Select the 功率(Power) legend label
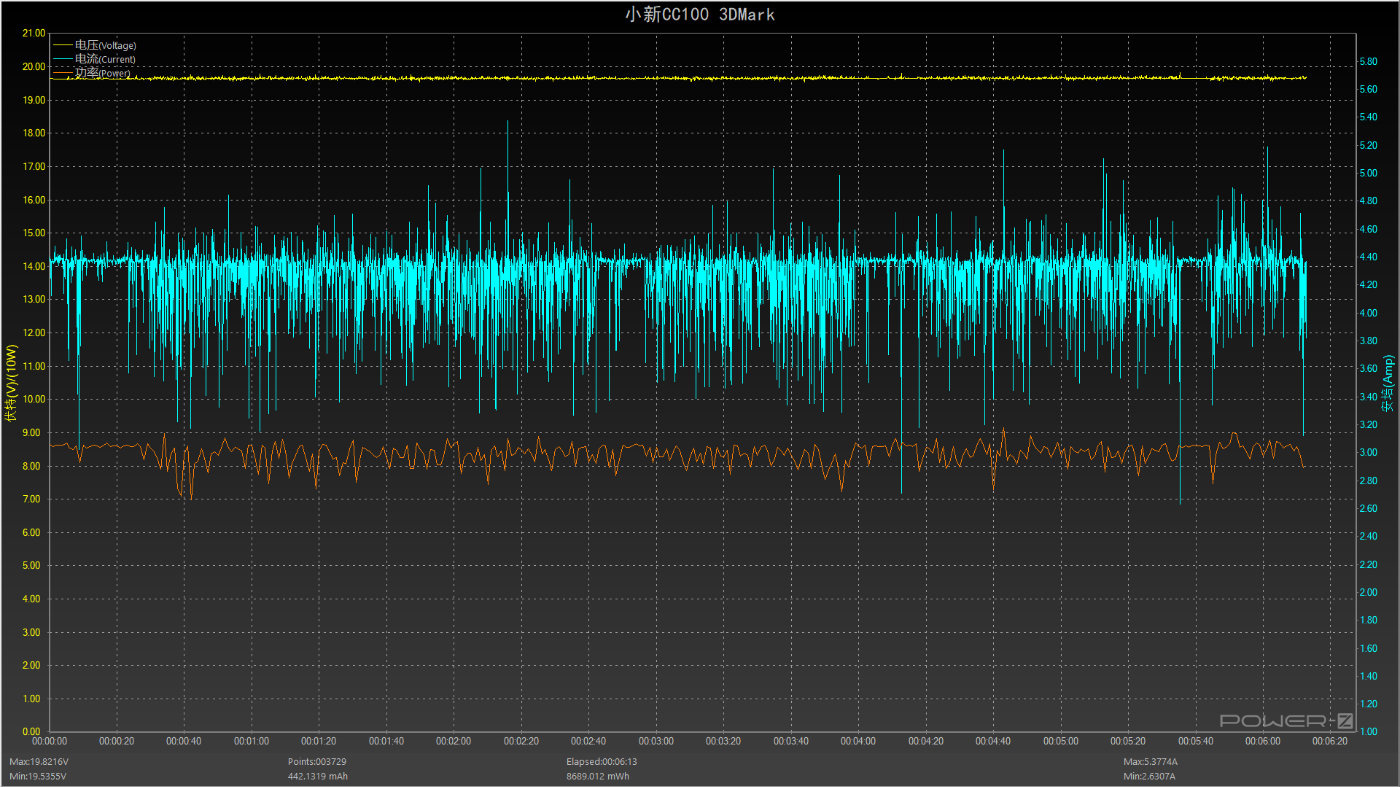The image size is (1400, 787). click(x=102, y=73)
